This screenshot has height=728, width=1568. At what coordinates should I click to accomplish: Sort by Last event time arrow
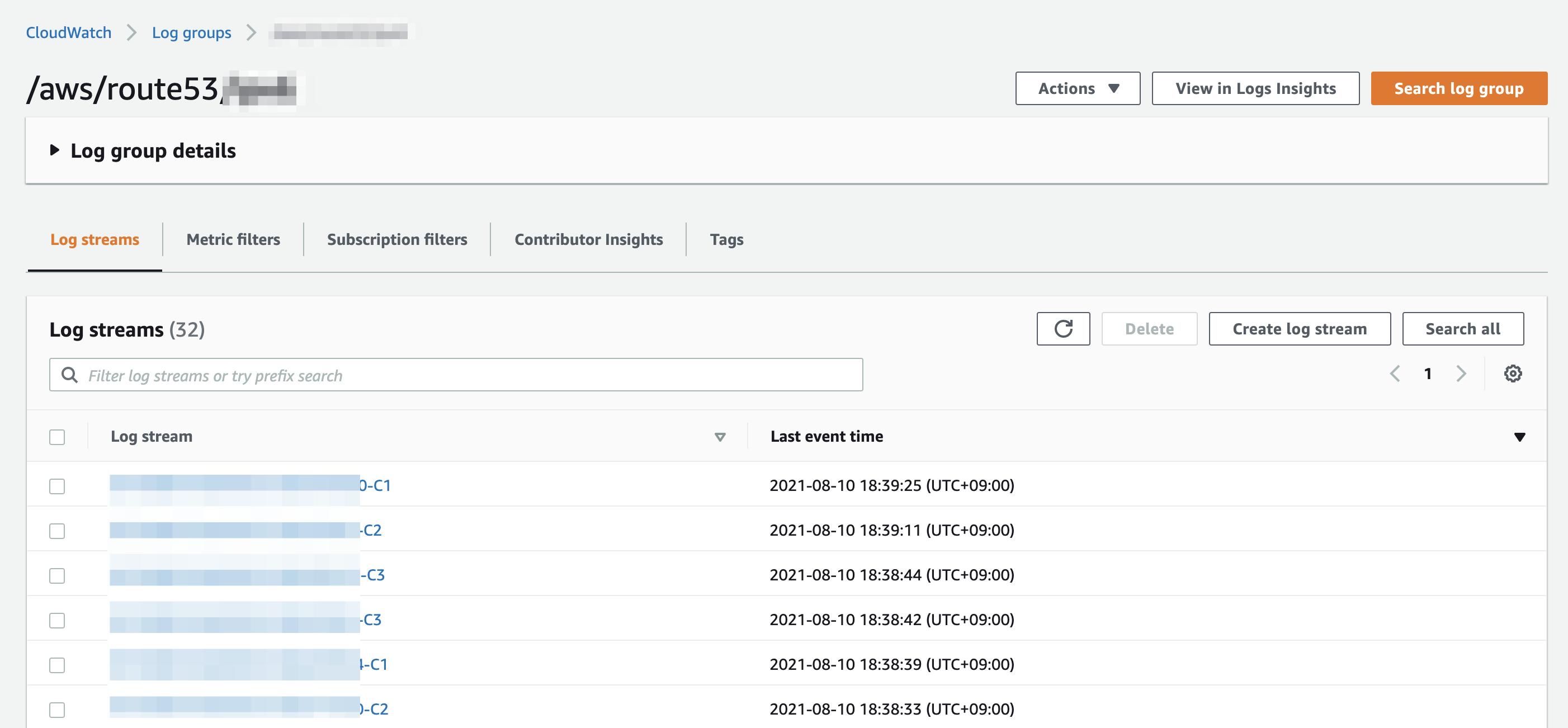(x=1519, y=437)
